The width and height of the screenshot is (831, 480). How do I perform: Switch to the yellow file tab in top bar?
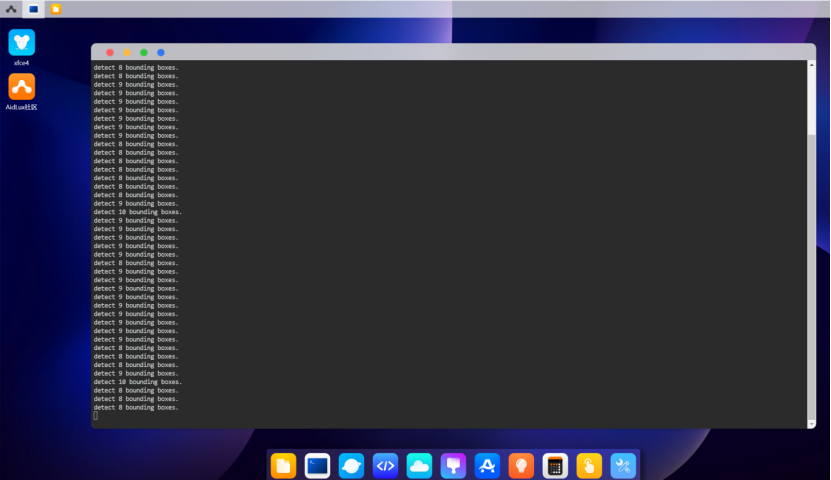tap(56, 9)
